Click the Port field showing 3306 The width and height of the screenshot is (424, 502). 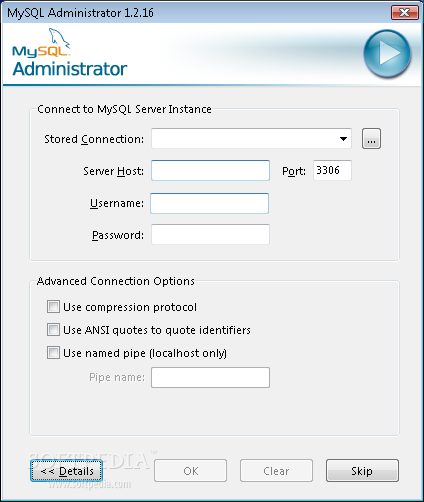click(332, 170)
